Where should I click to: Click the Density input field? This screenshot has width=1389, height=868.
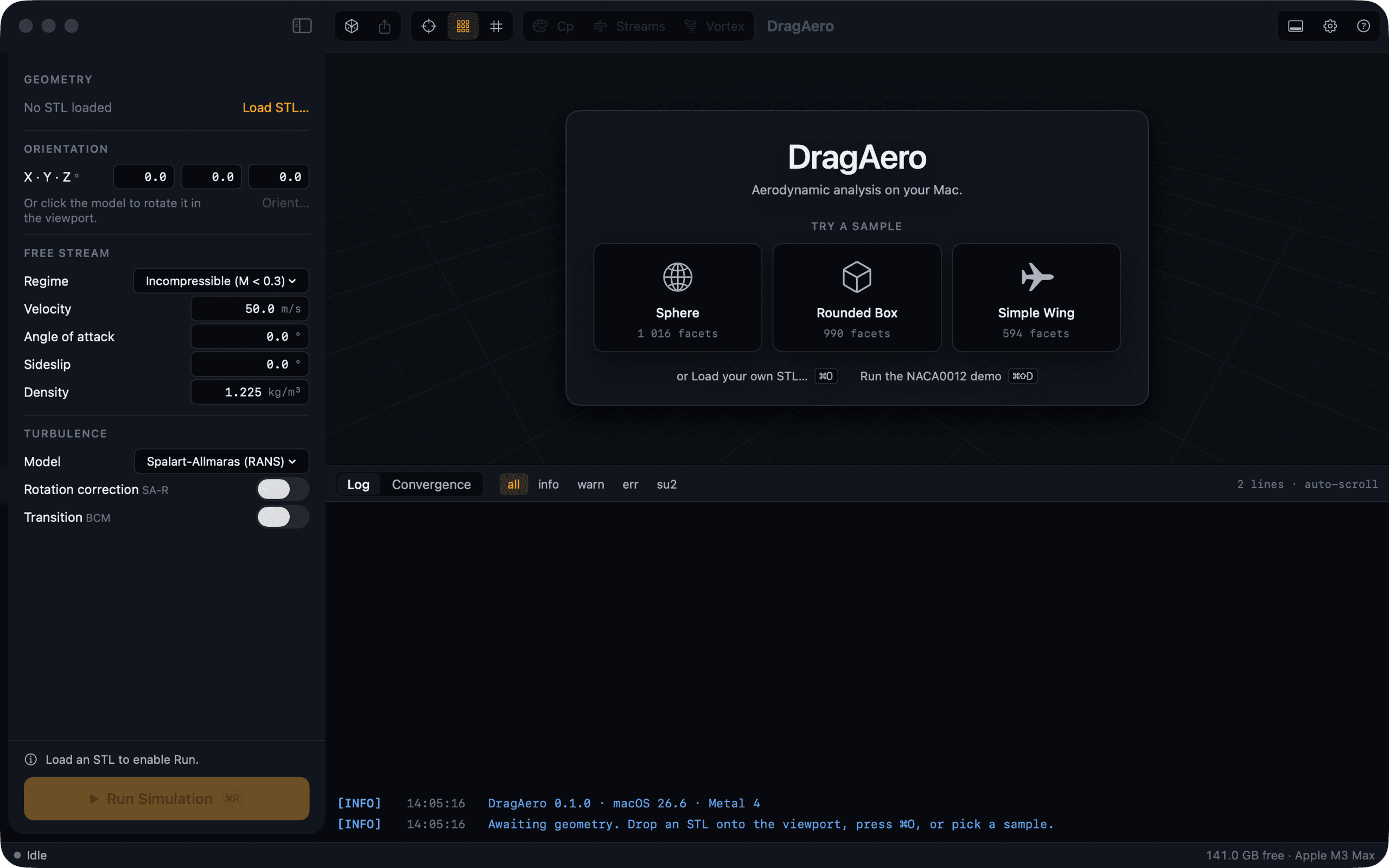pyautogui.click(x=250, y=392)
